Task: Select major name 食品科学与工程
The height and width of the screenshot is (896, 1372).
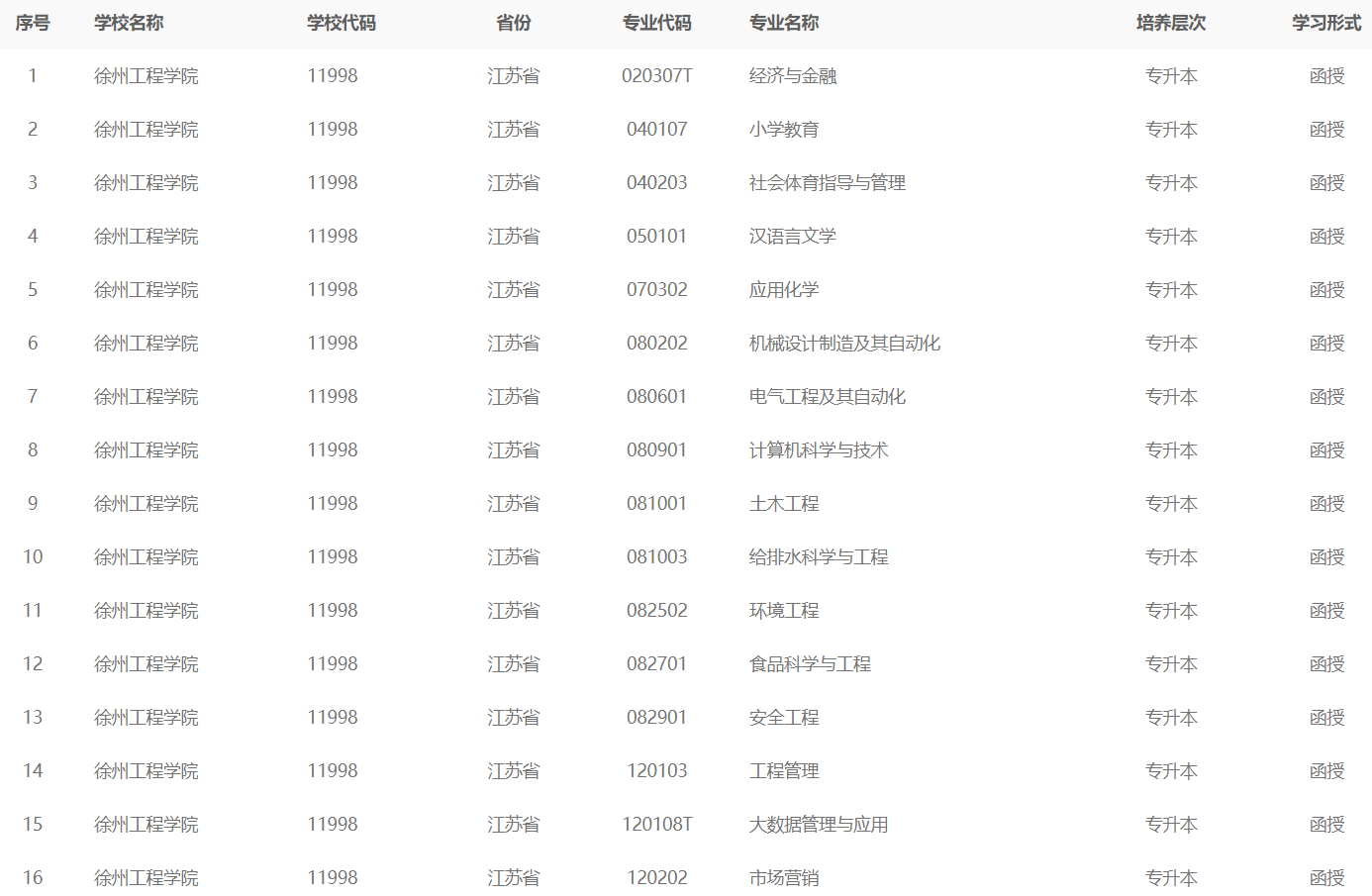Action: pos(810,664)
